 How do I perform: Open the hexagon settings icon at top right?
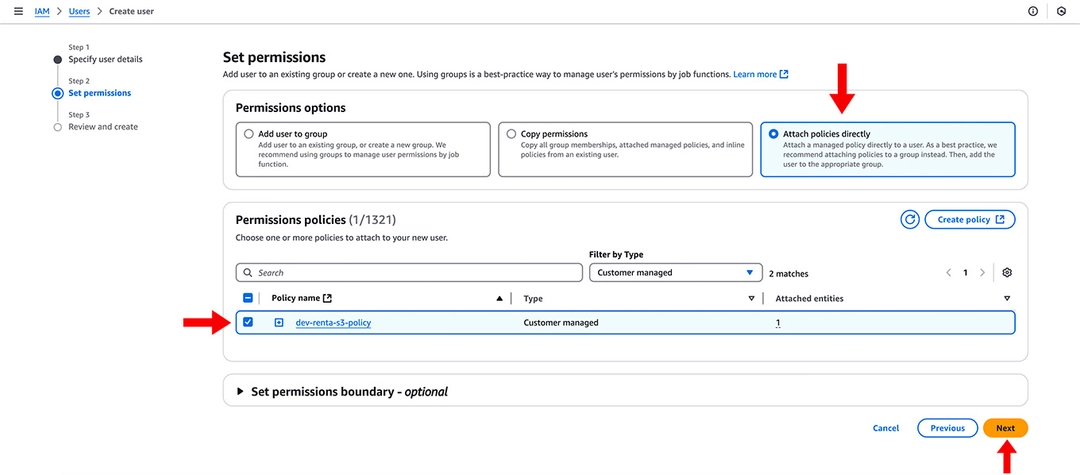click(x=1061, y=12)
